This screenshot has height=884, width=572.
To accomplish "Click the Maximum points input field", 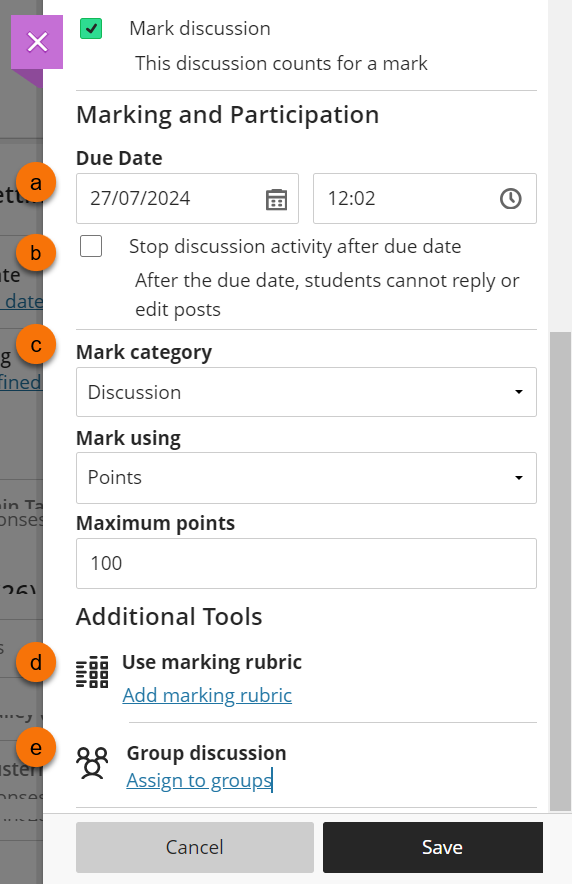I will tap(306, 564).
